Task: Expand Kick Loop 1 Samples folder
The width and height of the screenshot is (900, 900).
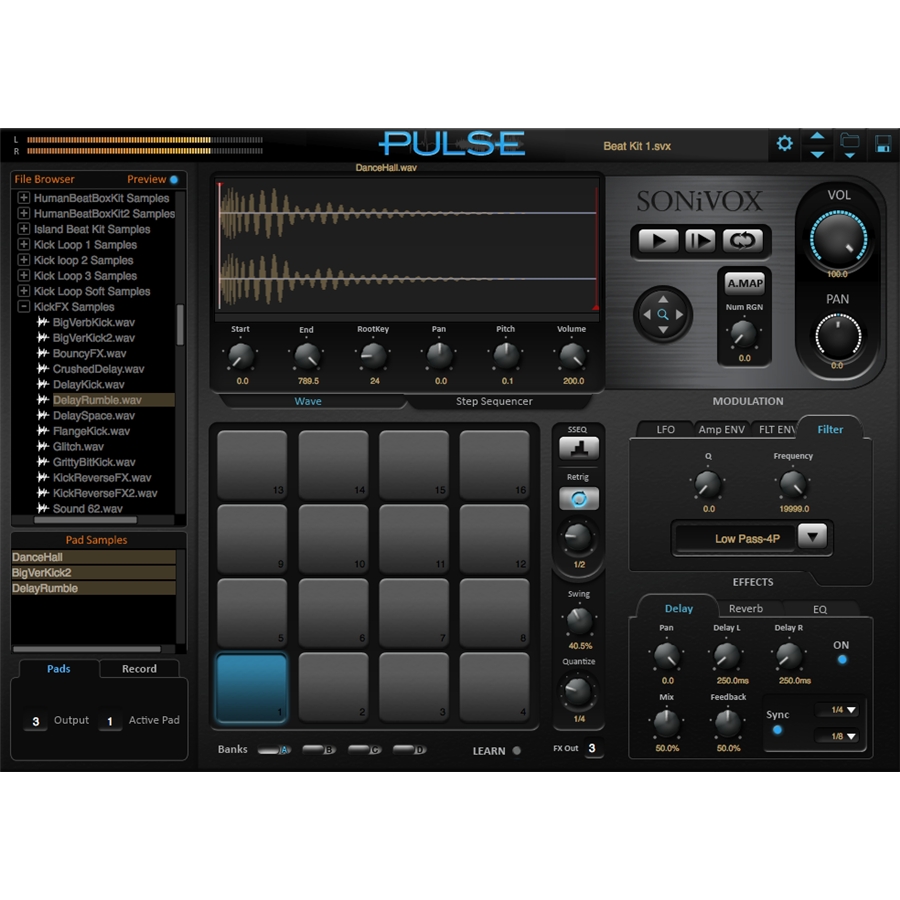Action: click(24, 245)
